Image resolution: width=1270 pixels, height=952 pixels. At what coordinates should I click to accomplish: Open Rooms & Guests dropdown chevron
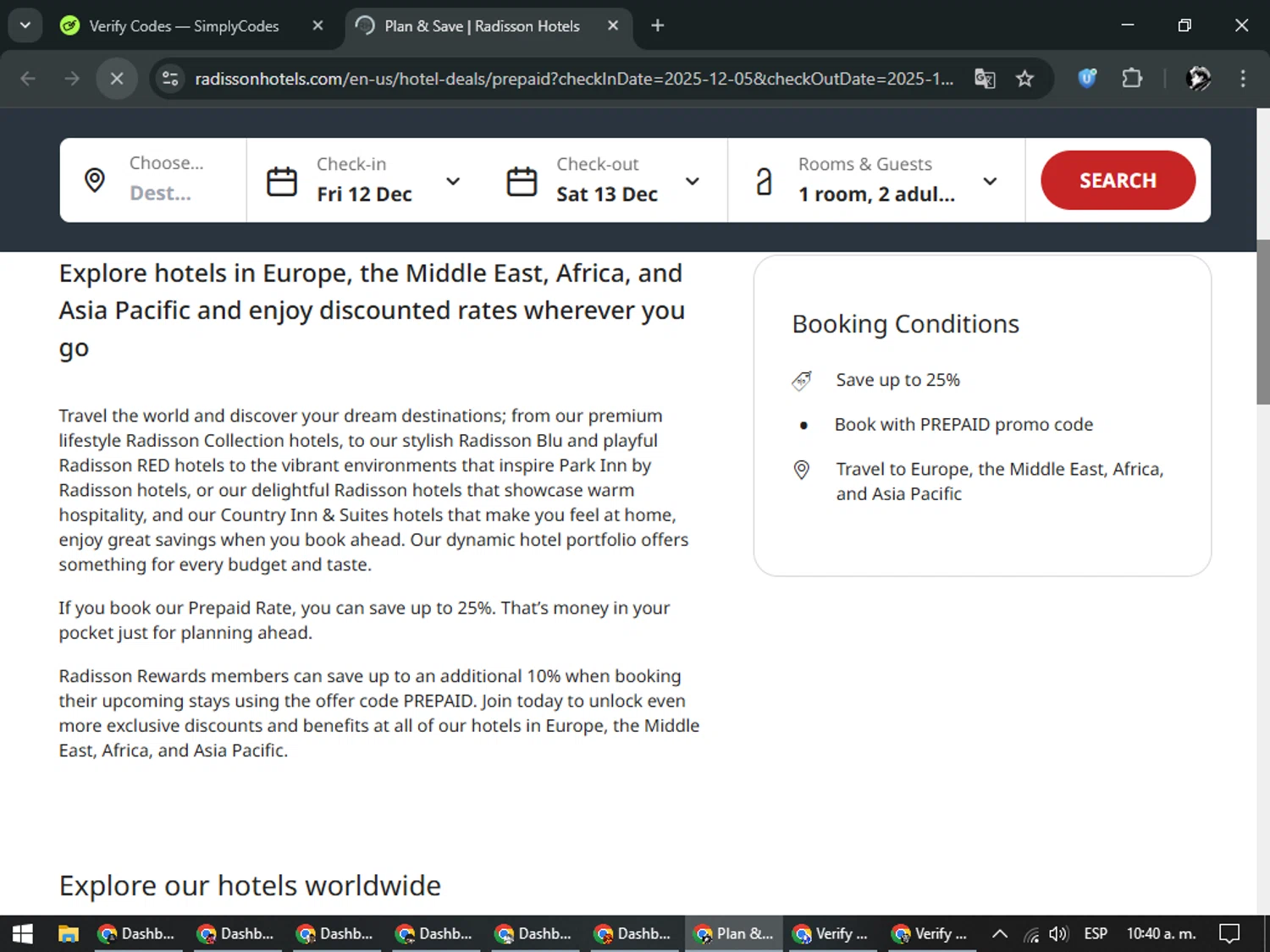990,181
